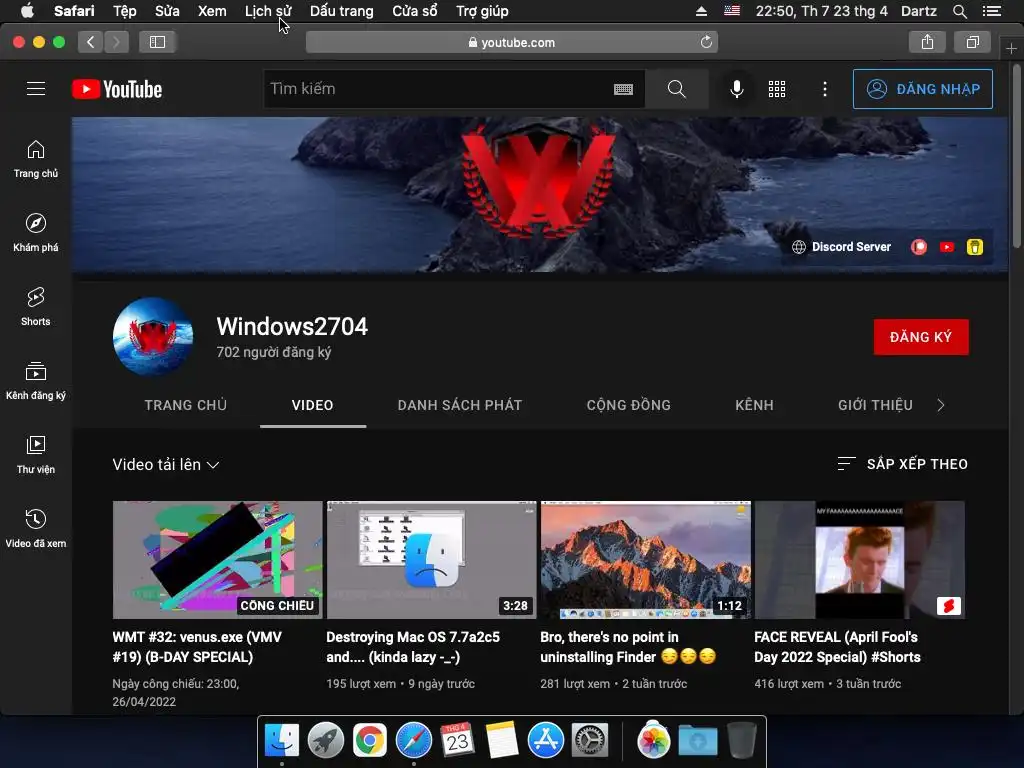This screenshot has width=1024, height=768.
Task: Expand the Video tải lên dropdown
Action: click(166, 464)
